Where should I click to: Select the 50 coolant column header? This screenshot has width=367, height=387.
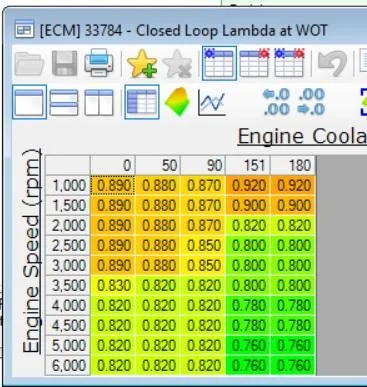(x=158, y=165)
